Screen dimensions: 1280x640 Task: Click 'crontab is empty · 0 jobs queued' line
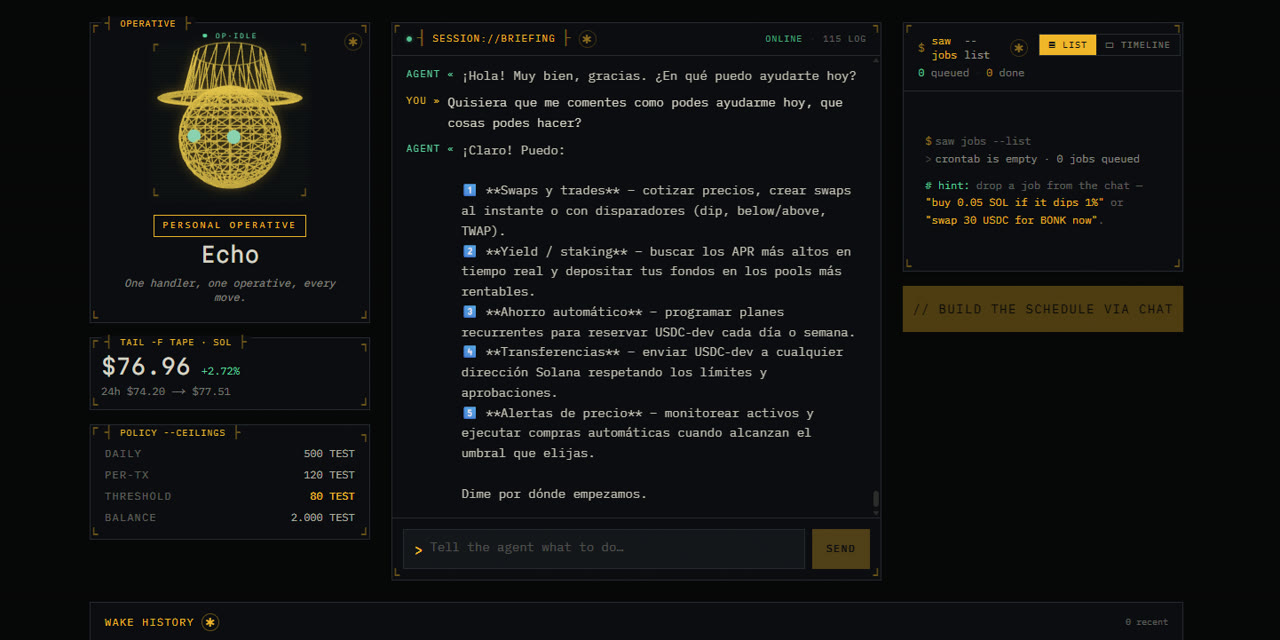1037,159
